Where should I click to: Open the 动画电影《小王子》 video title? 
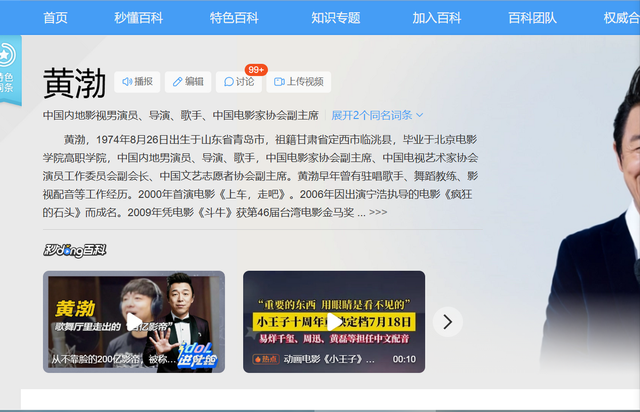(329, 359)
